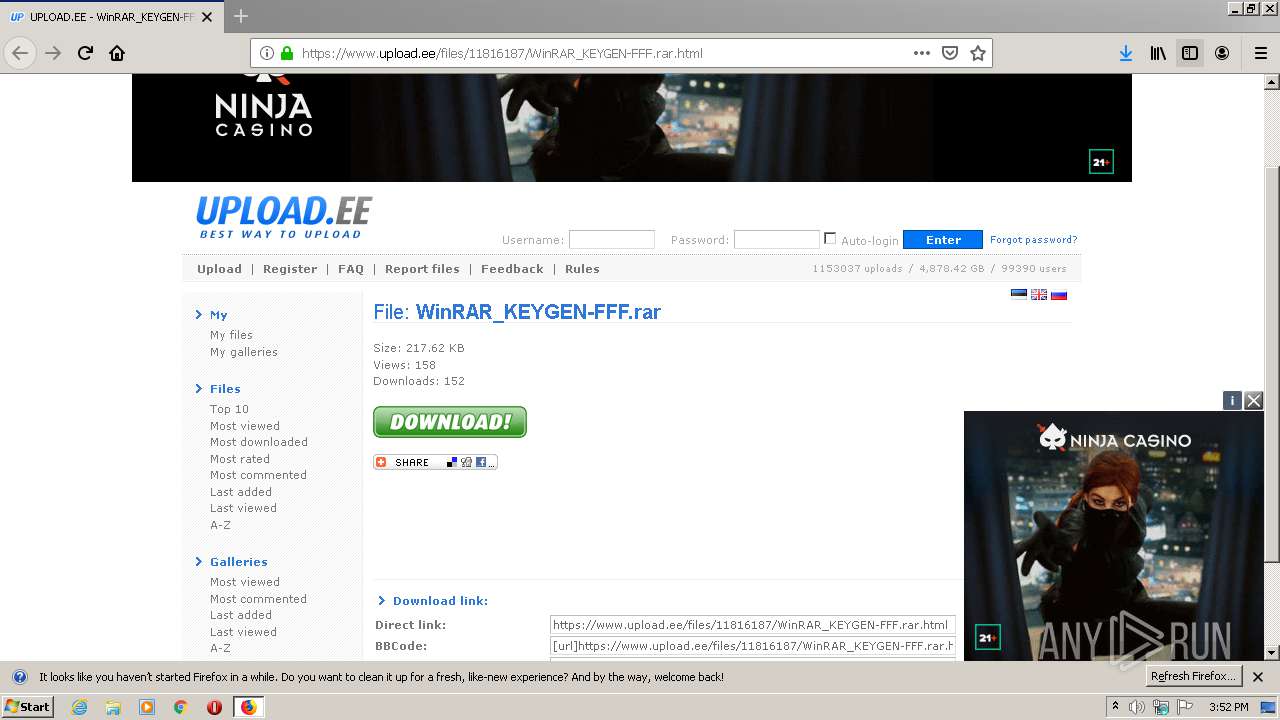Open the Firefox hamburger menu
Image resolution: width=1280 pixels, height=720 pixels.
point(1260,54)
